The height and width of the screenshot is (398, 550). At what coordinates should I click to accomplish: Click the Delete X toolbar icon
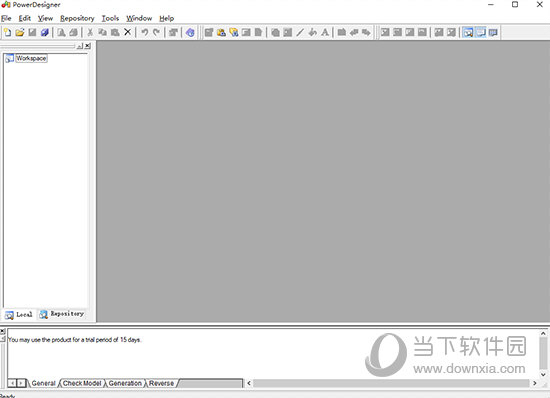(x=128, y=32)
